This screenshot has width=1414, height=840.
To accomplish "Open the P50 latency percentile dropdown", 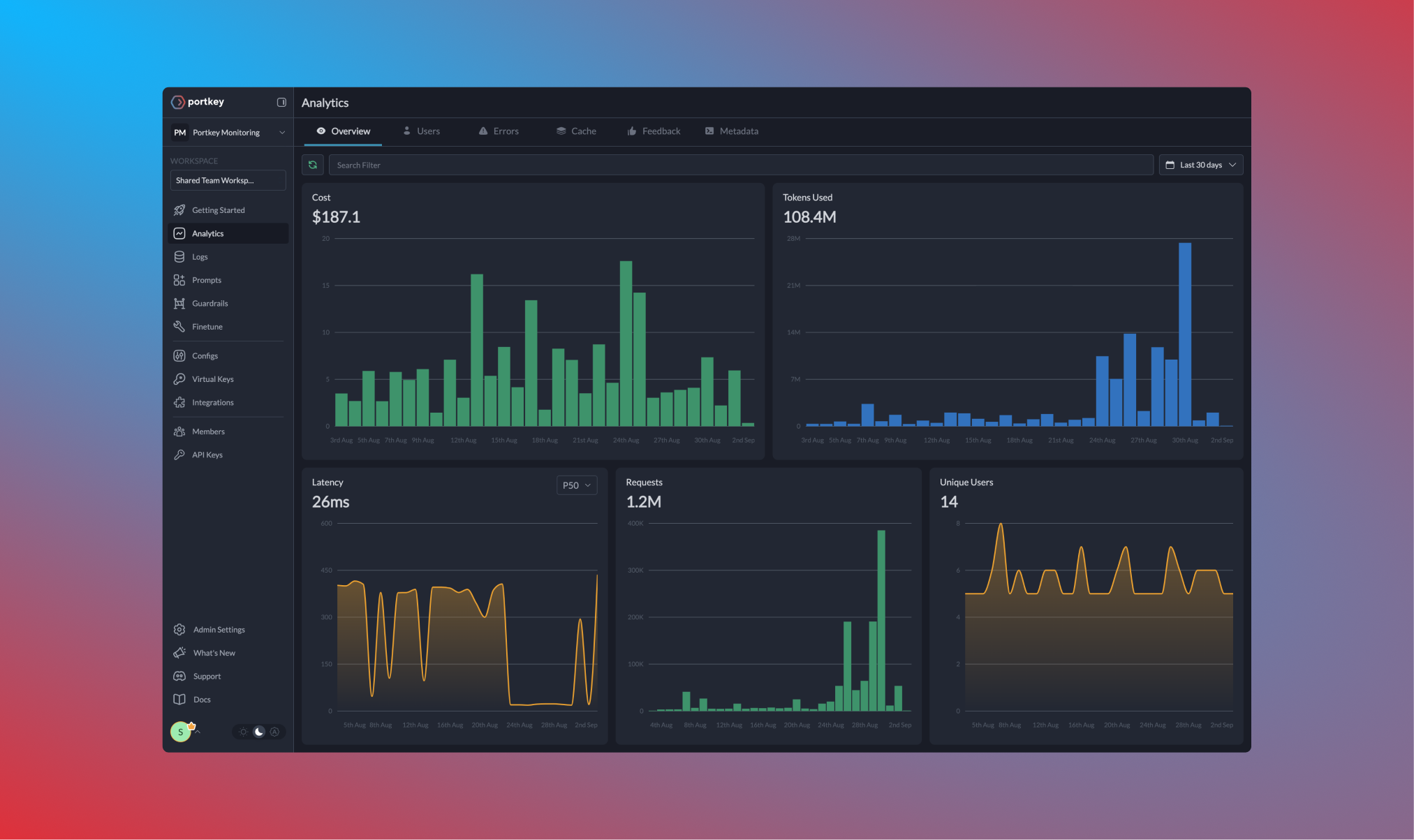I will [576, 485].
